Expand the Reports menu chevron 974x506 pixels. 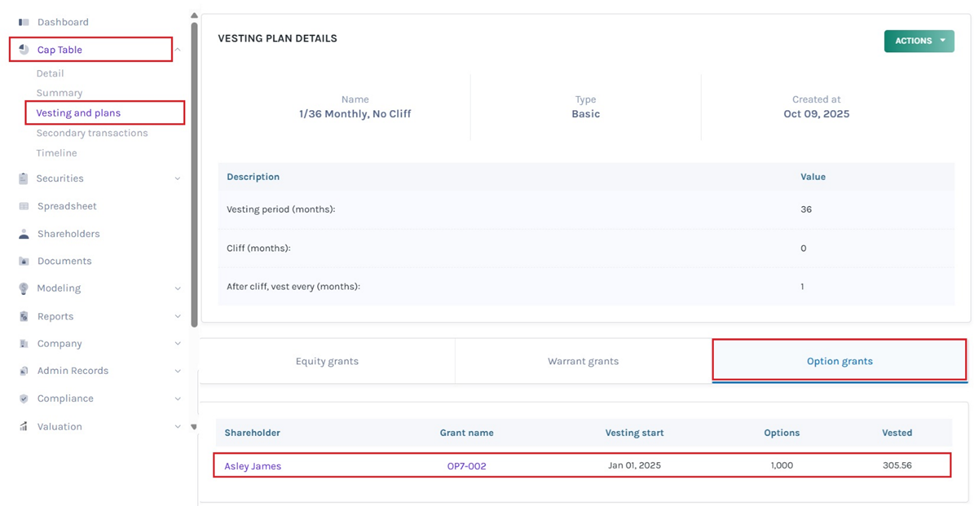click(x=178, y=317)
